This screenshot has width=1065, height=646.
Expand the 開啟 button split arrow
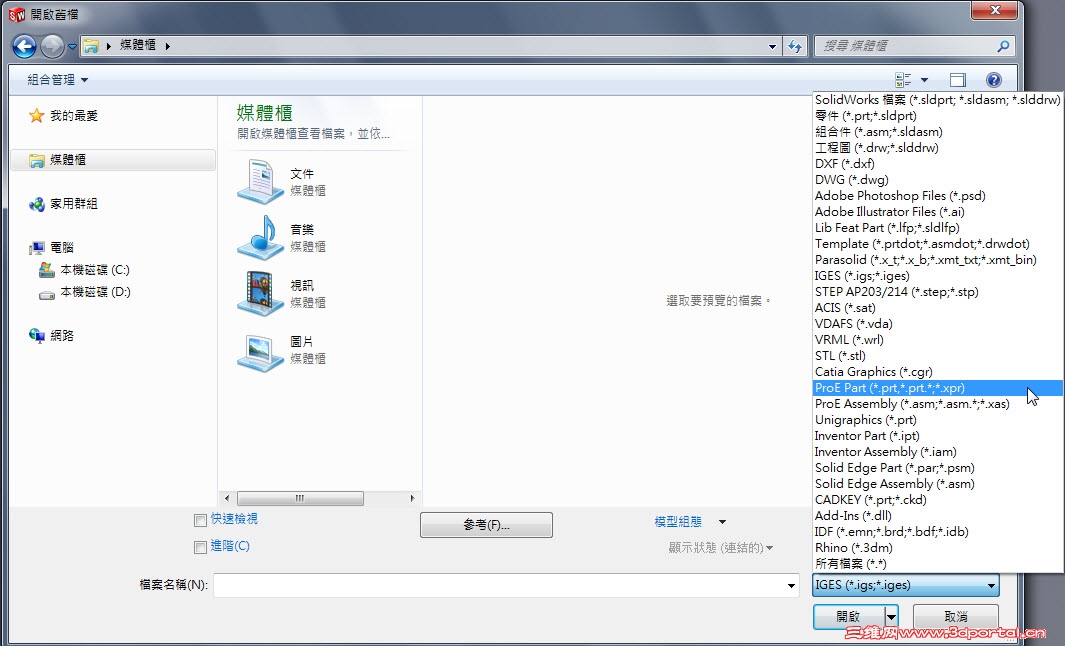[x=892, y=617]
